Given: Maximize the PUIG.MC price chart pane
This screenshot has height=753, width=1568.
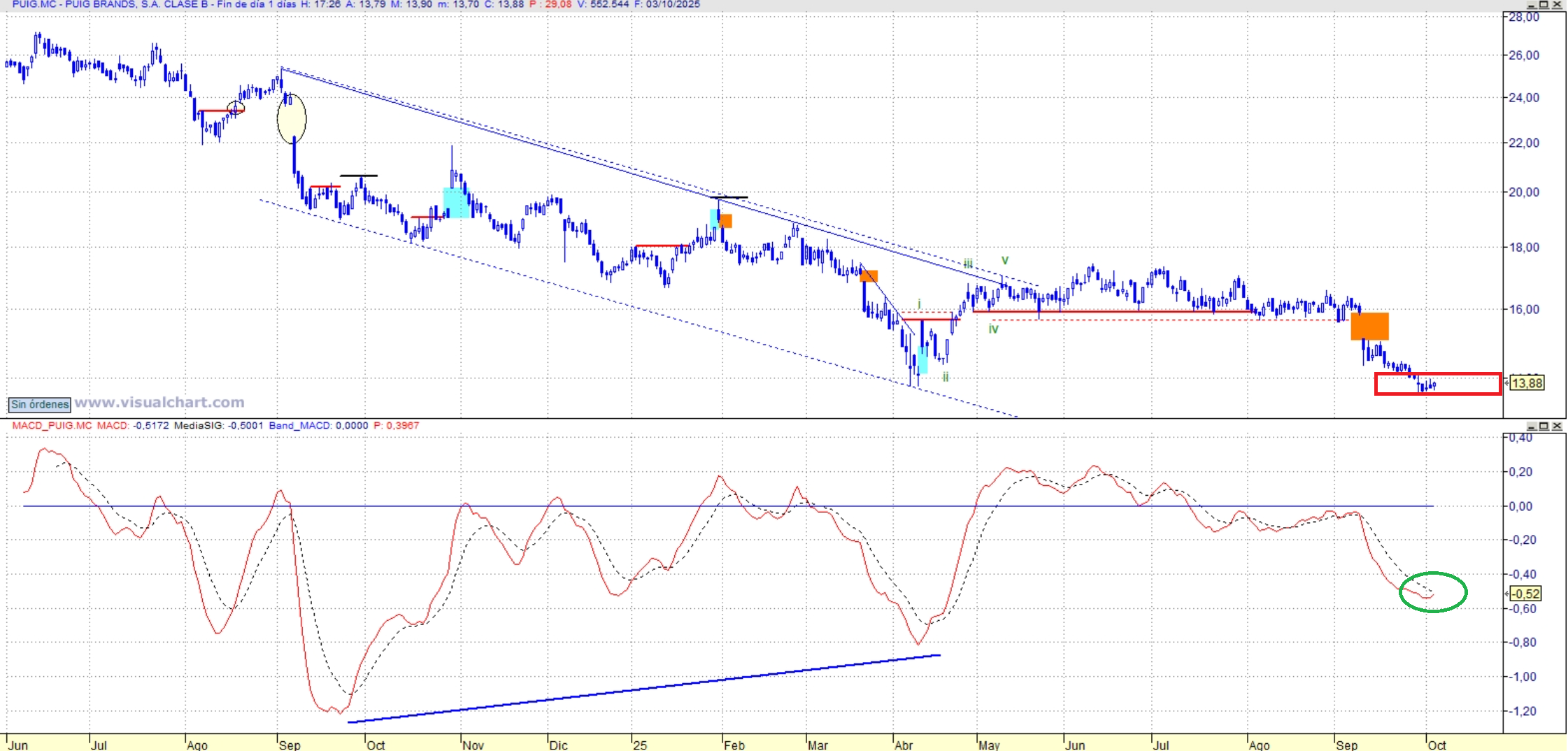Looking at the screenshot, I should point(1544,4).
